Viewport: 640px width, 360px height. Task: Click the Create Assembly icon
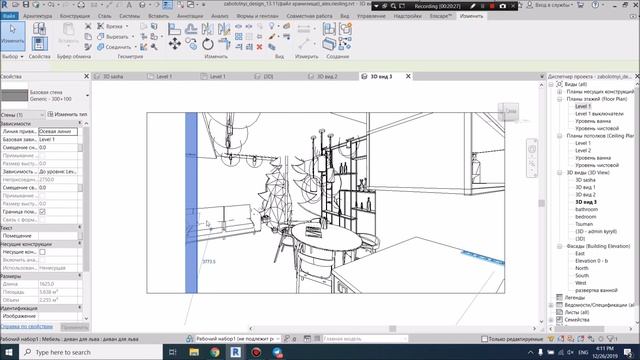[x=329, y=29]
